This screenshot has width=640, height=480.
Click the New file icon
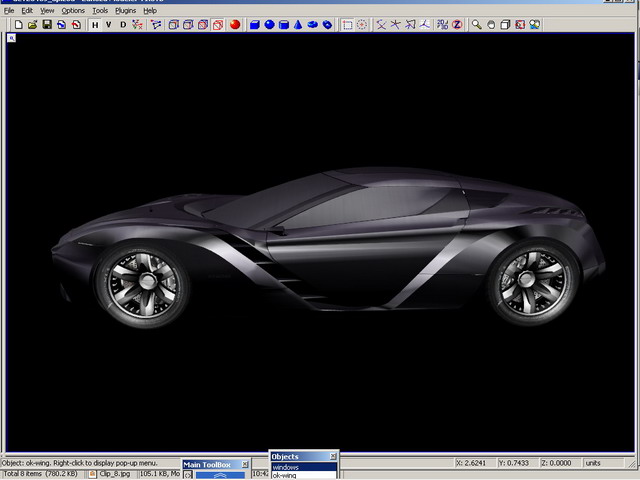coord(18,24)
